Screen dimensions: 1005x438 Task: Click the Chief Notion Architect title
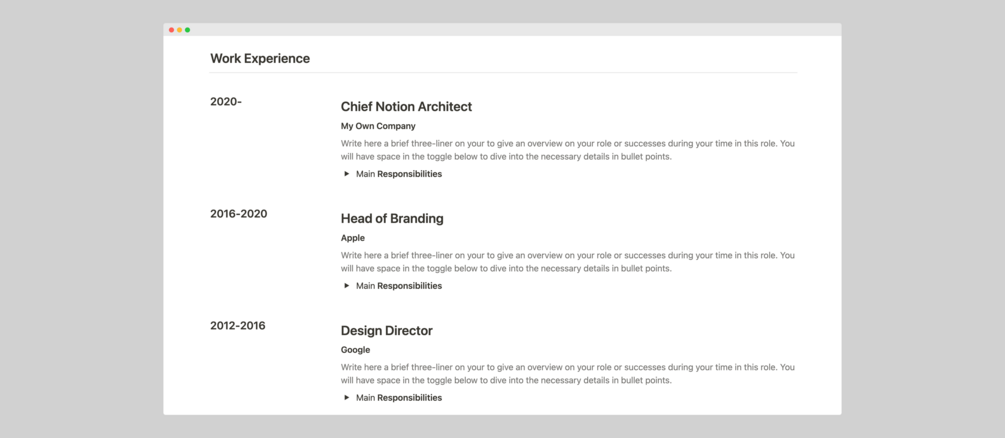406,107
